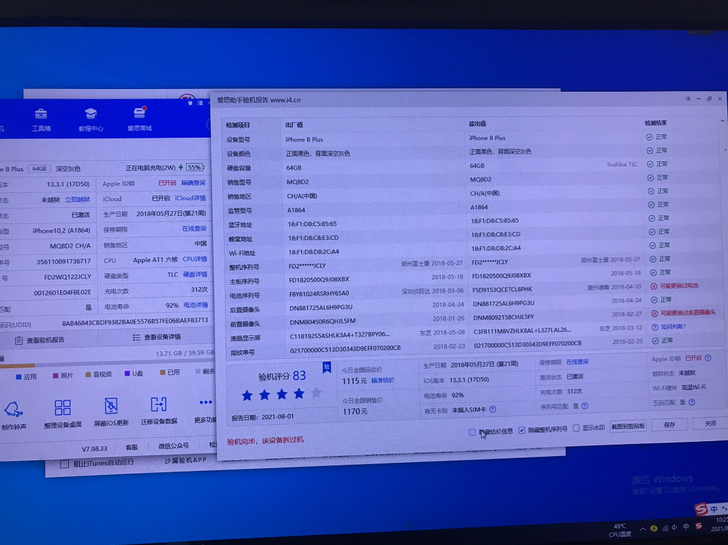
Task: Click 在线查询 warranty link in report window
Action: (577, 362)
